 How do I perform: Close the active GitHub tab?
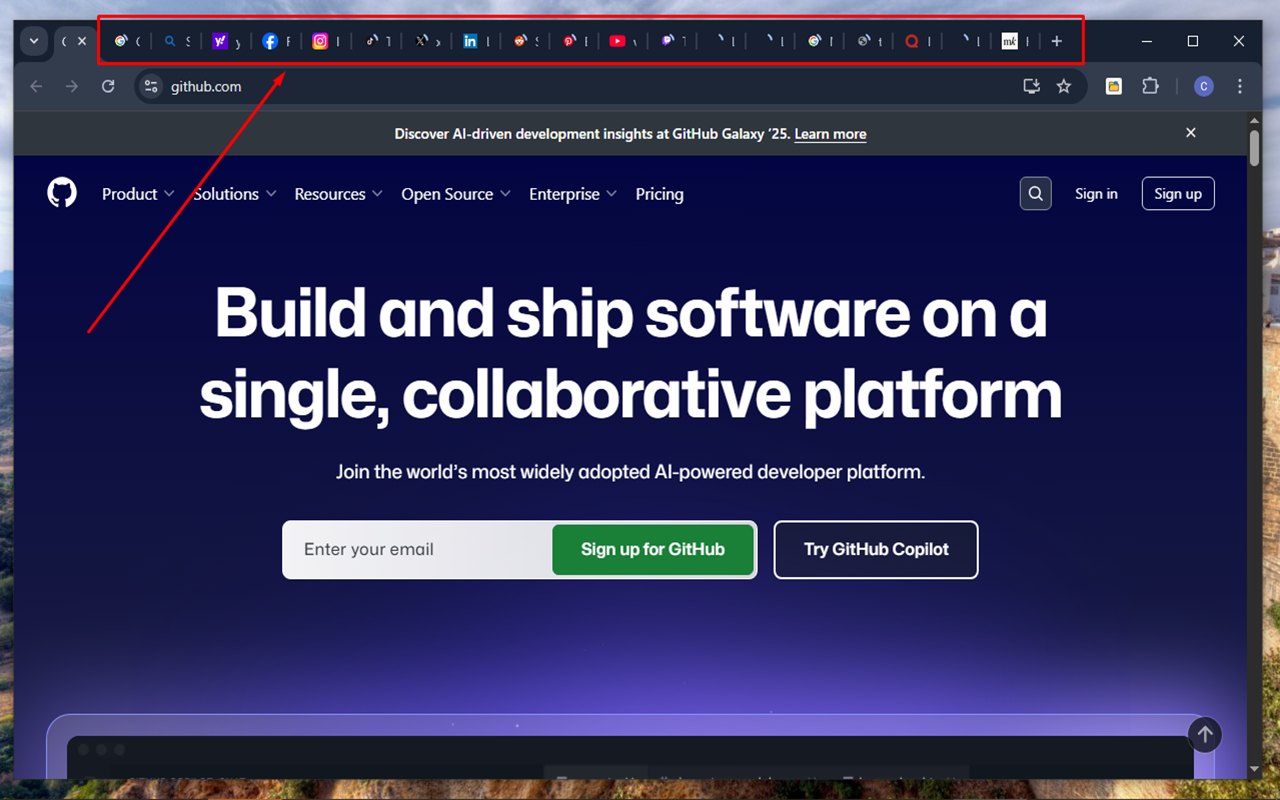point(82,41)
